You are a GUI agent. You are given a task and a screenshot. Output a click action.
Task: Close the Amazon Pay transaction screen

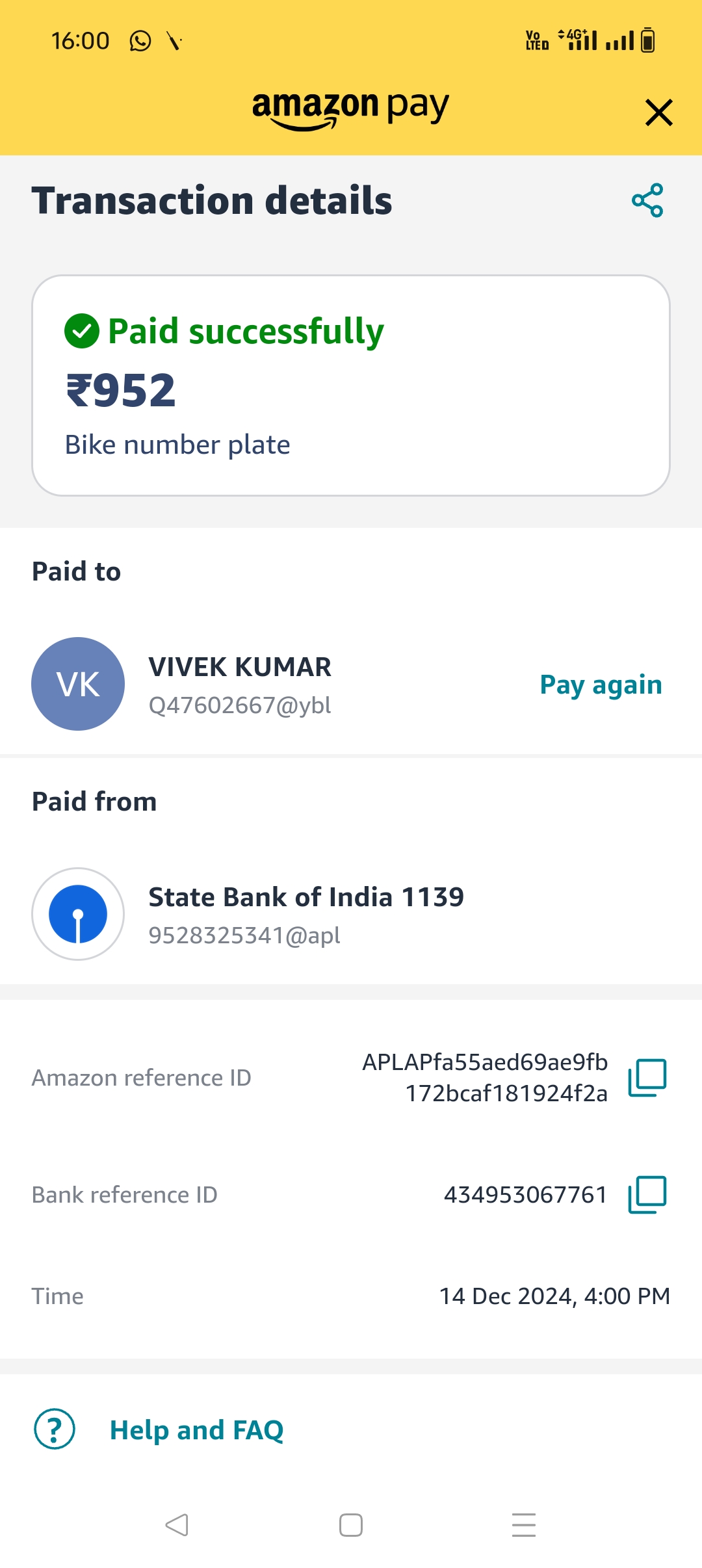point(658,112)
